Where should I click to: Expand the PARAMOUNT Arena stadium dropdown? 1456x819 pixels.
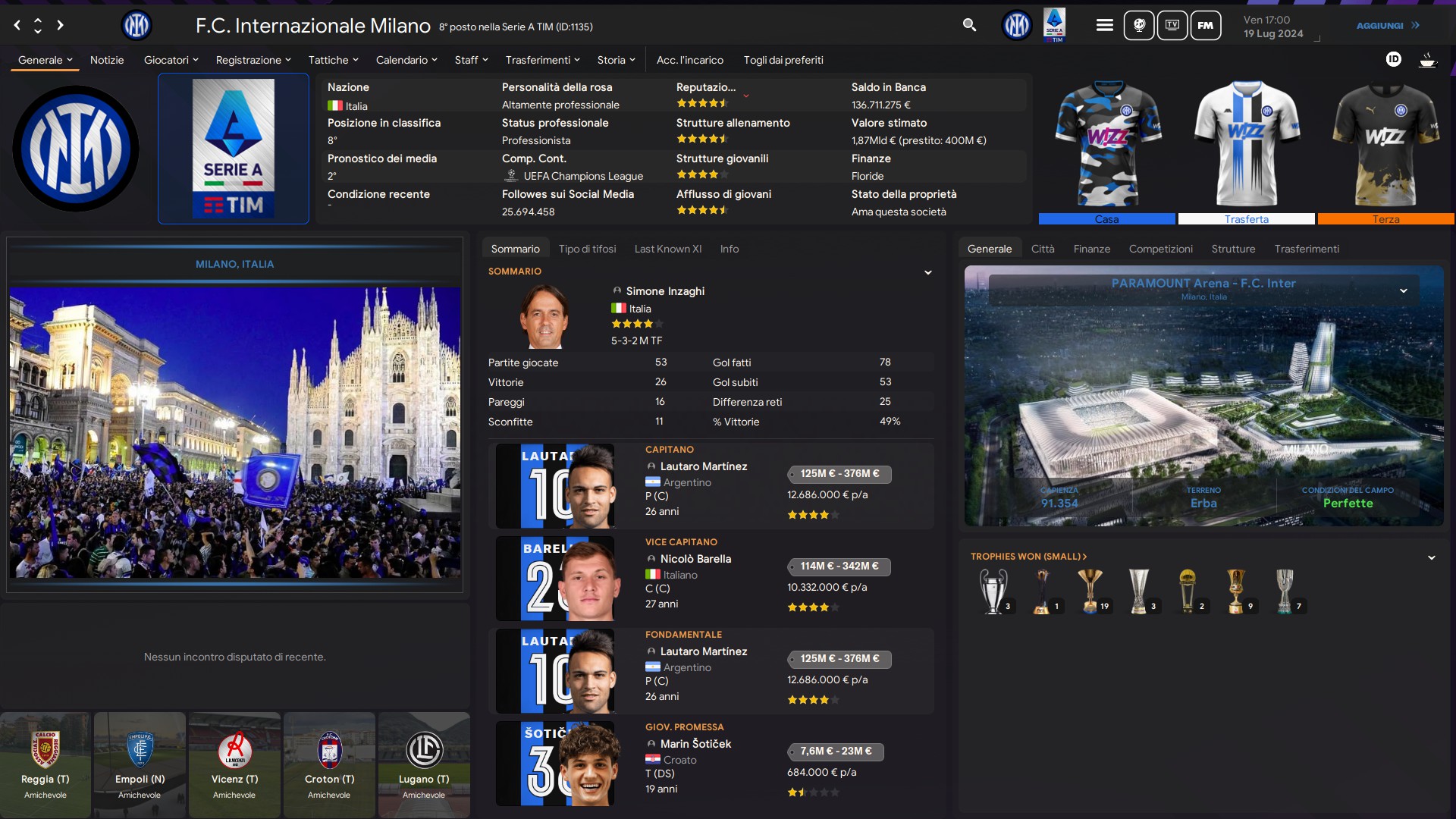tap(1403, 290)
